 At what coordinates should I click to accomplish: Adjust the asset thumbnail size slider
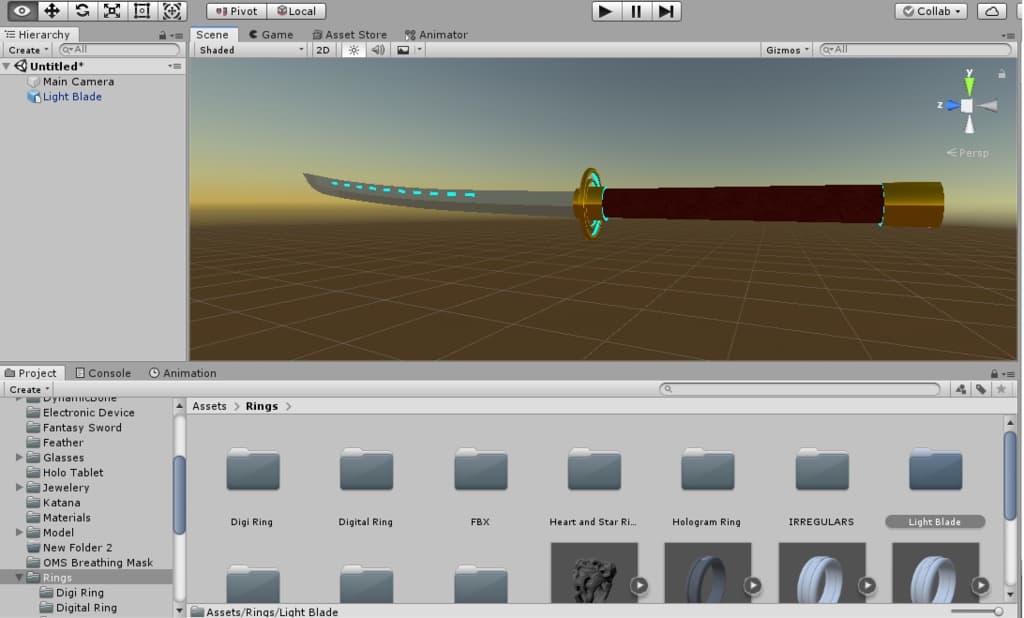[x=997, y=611]
